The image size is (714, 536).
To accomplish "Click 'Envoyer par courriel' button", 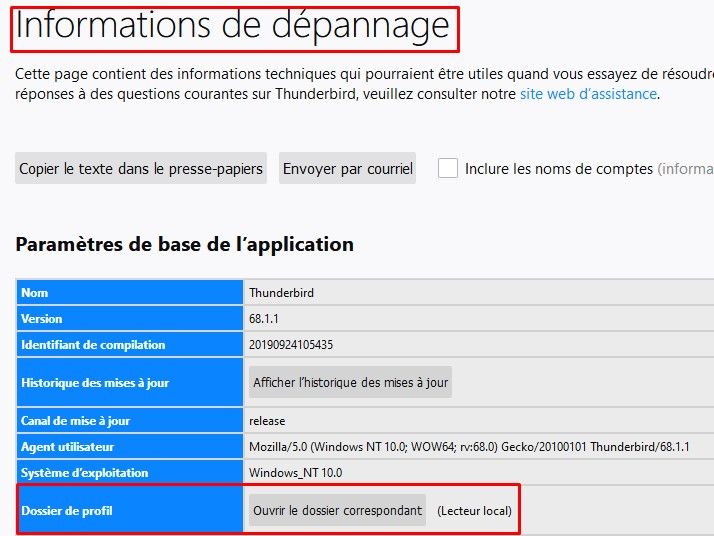I will pyautogui.click(x=347, y=168).
